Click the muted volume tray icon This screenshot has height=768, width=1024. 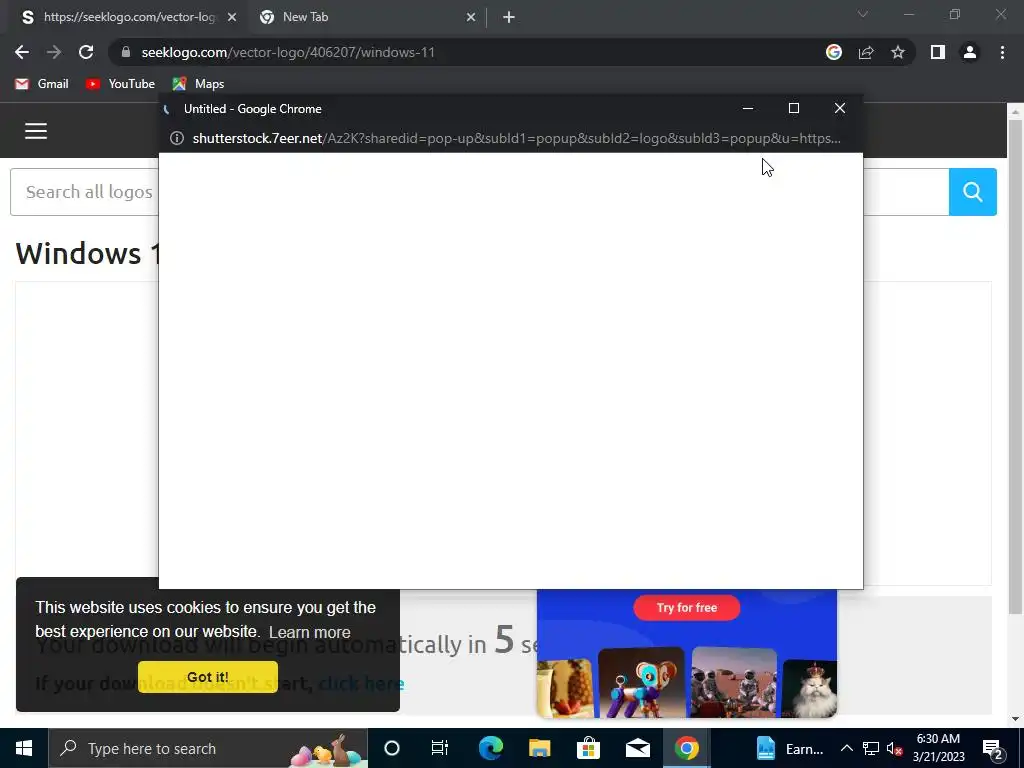tap(895, 748)
